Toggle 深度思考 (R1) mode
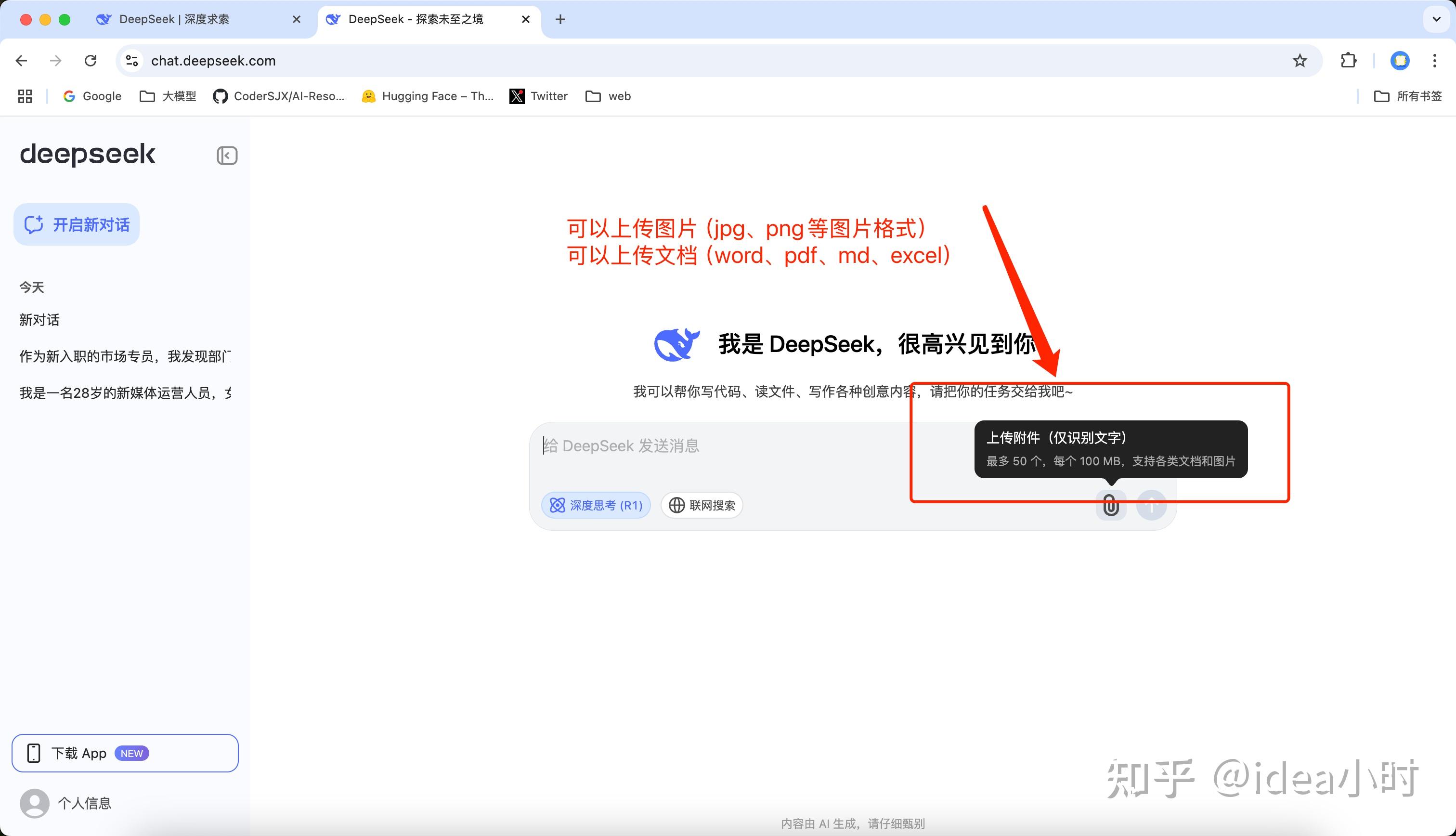 click(x=596, y=505)
